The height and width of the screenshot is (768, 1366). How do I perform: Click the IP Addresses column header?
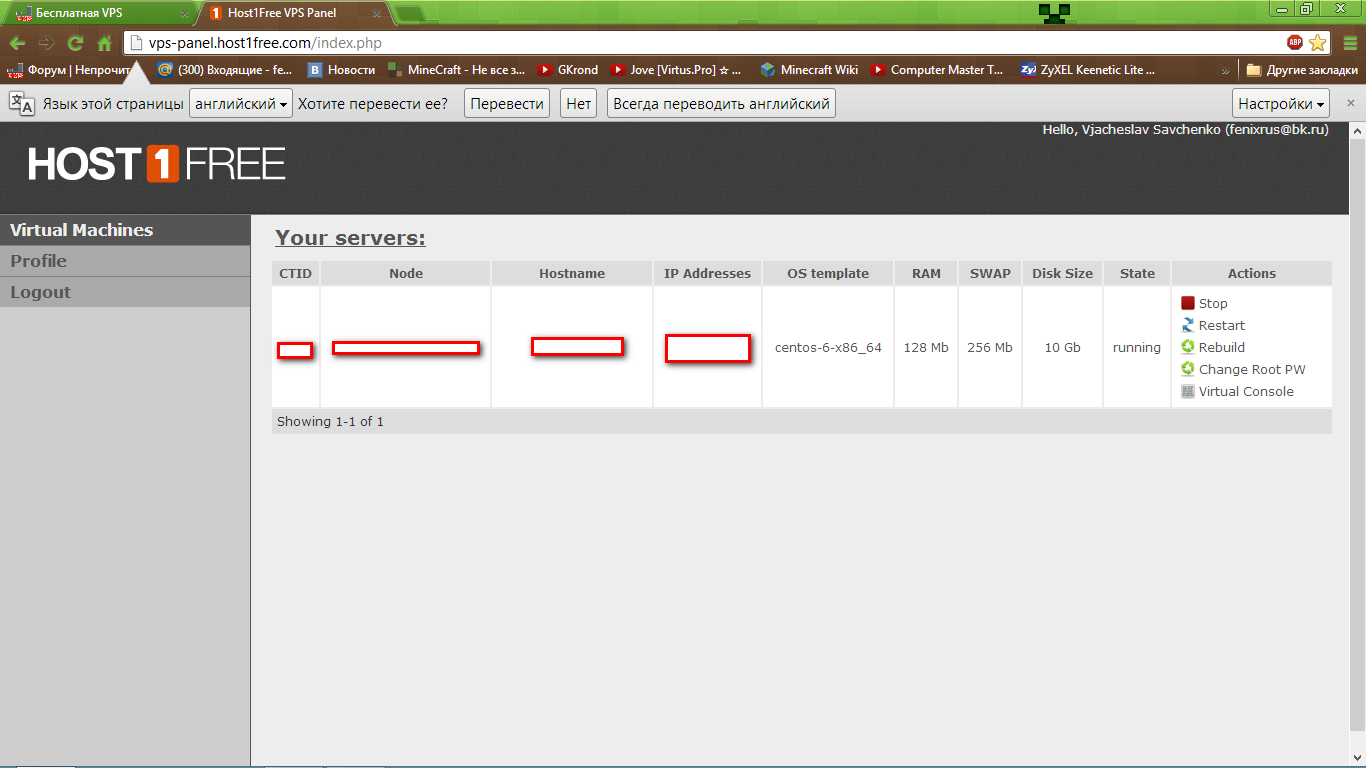point(707,273)
